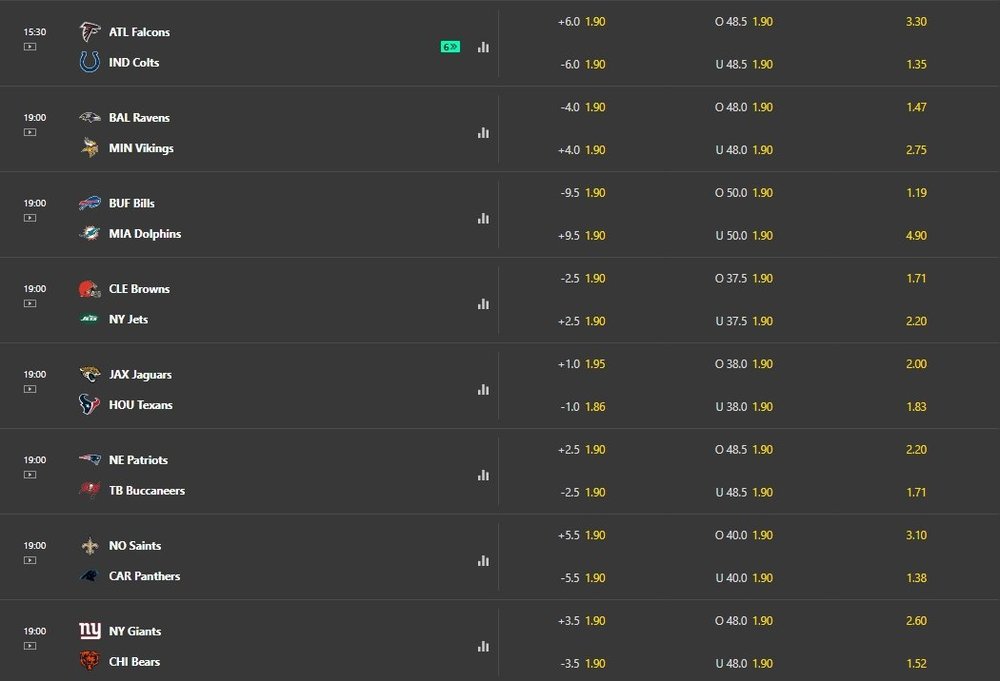Show statistics icon for Bills vs Dolphins
This screenshot has width=1000, height=681.
point(483,219)
